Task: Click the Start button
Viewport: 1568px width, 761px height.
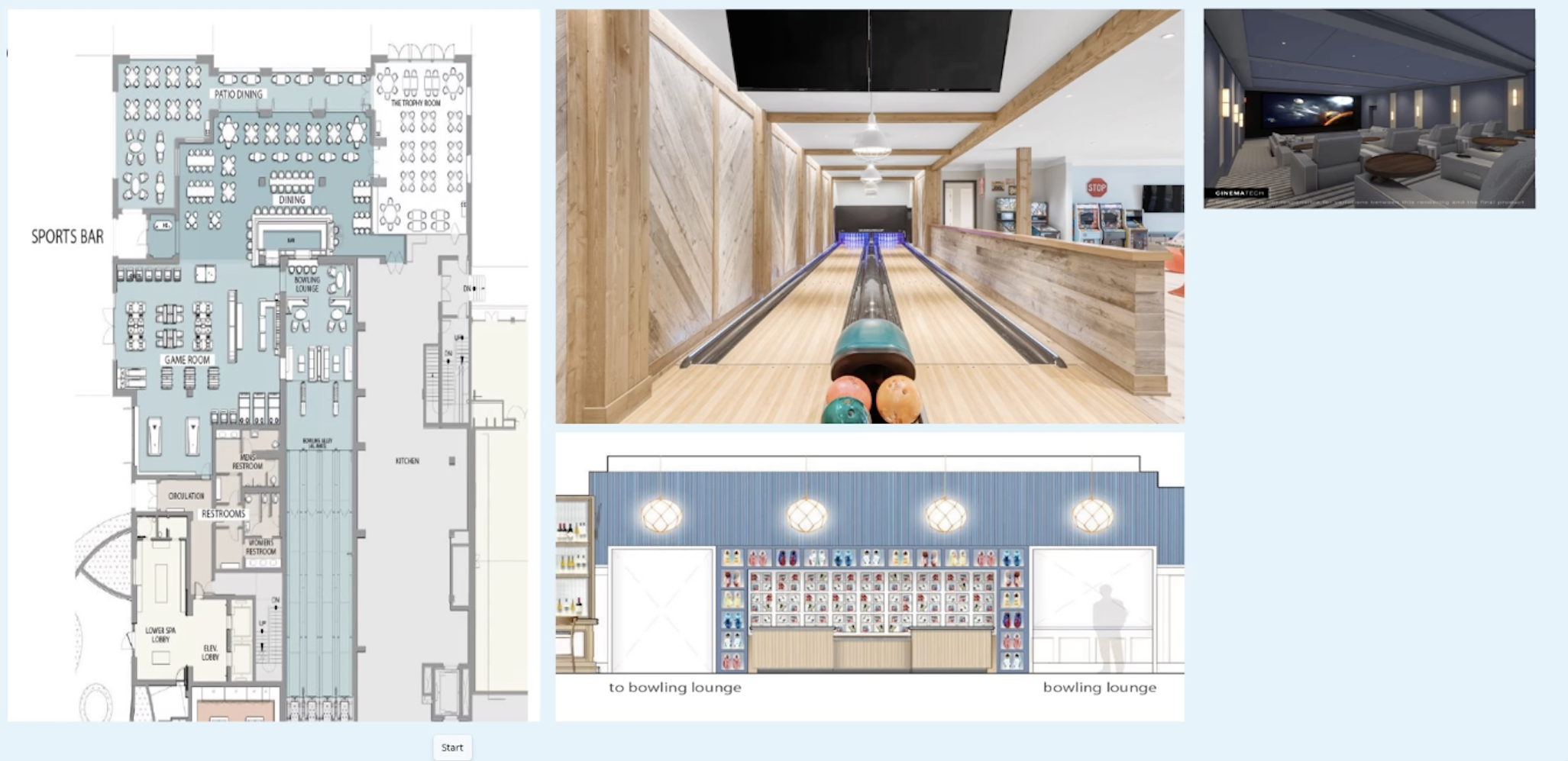Action: tap(452, 747)
